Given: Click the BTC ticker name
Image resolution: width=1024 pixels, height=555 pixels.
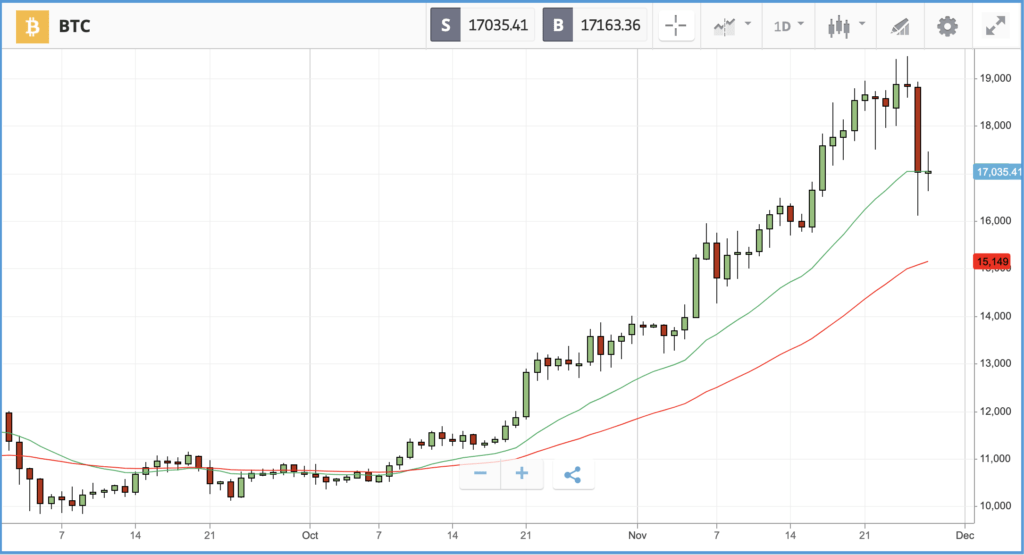Looking at the screenshot, I should pos(74,26).
